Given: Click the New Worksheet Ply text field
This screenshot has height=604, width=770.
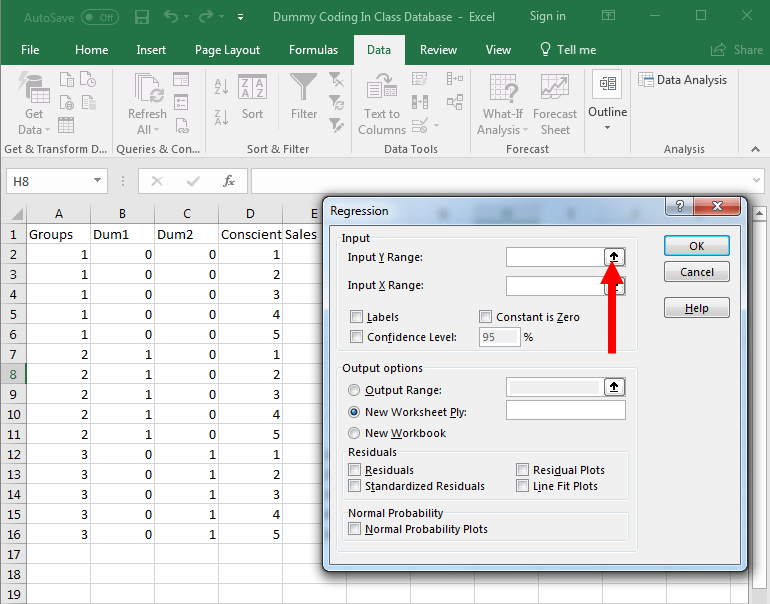Looking at the screenshot, I should [566, 410].
